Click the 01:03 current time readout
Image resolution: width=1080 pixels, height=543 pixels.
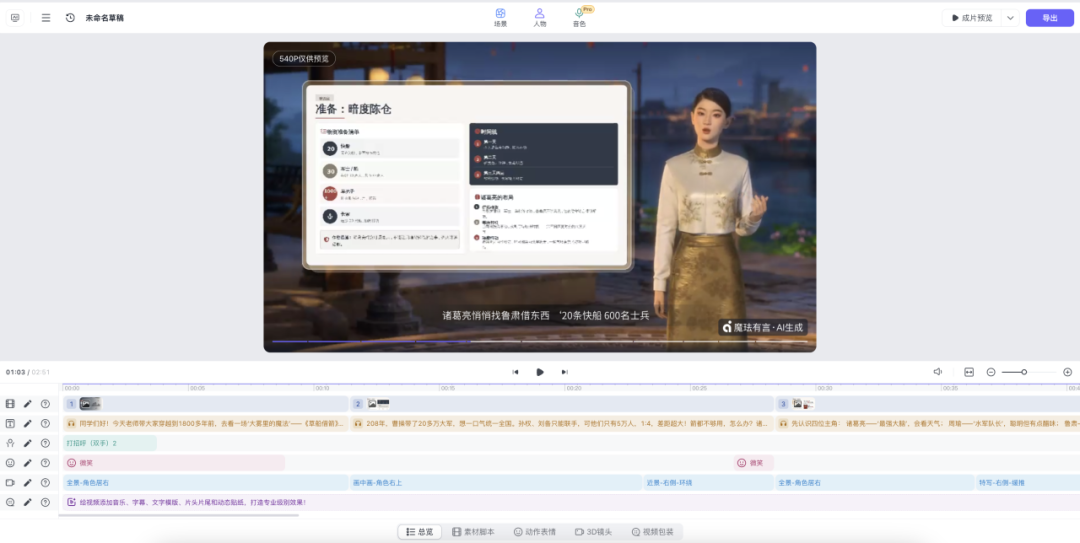click(15, 372)
